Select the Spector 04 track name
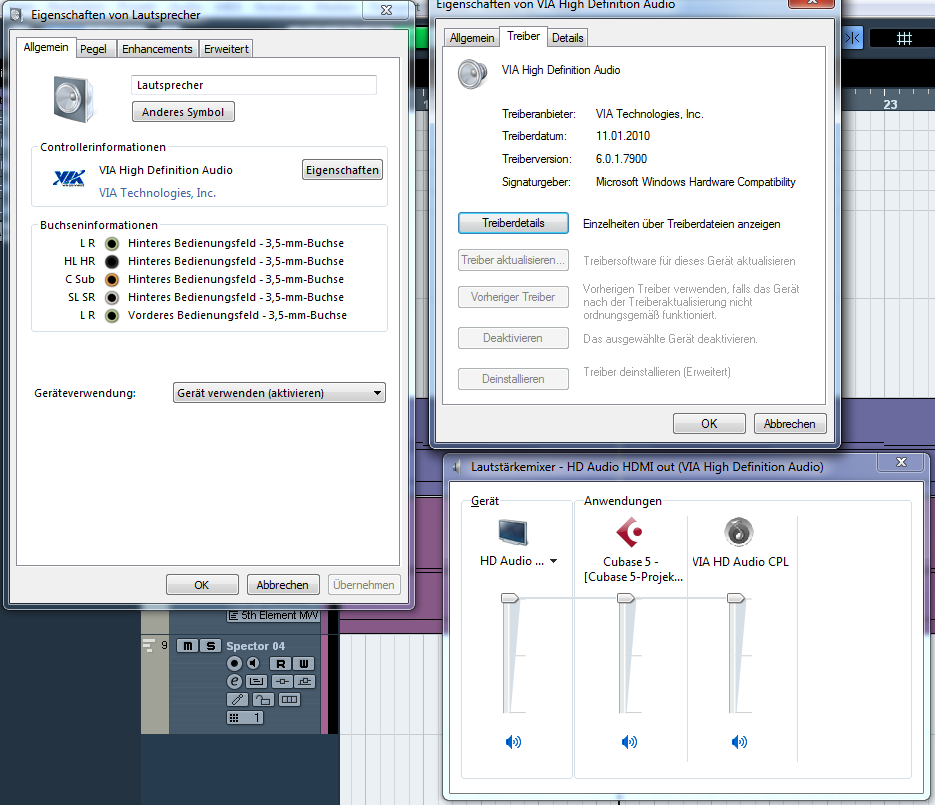The image size is (935, 805). [255, 646]
